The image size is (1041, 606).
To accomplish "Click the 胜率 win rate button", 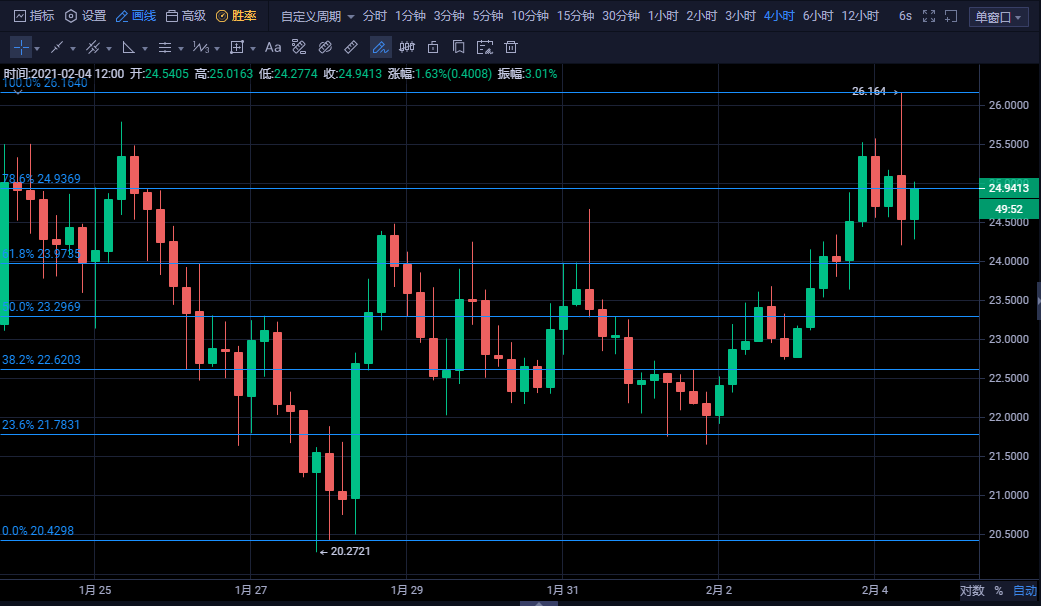I will click(236, 16).
